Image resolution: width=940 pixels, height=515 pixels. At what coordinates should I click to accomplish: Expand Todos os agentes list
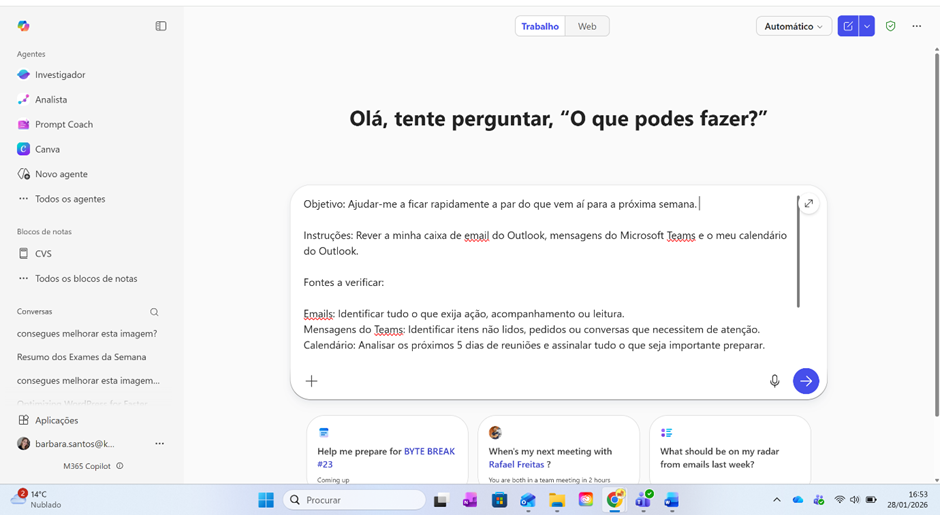point(70,199)
